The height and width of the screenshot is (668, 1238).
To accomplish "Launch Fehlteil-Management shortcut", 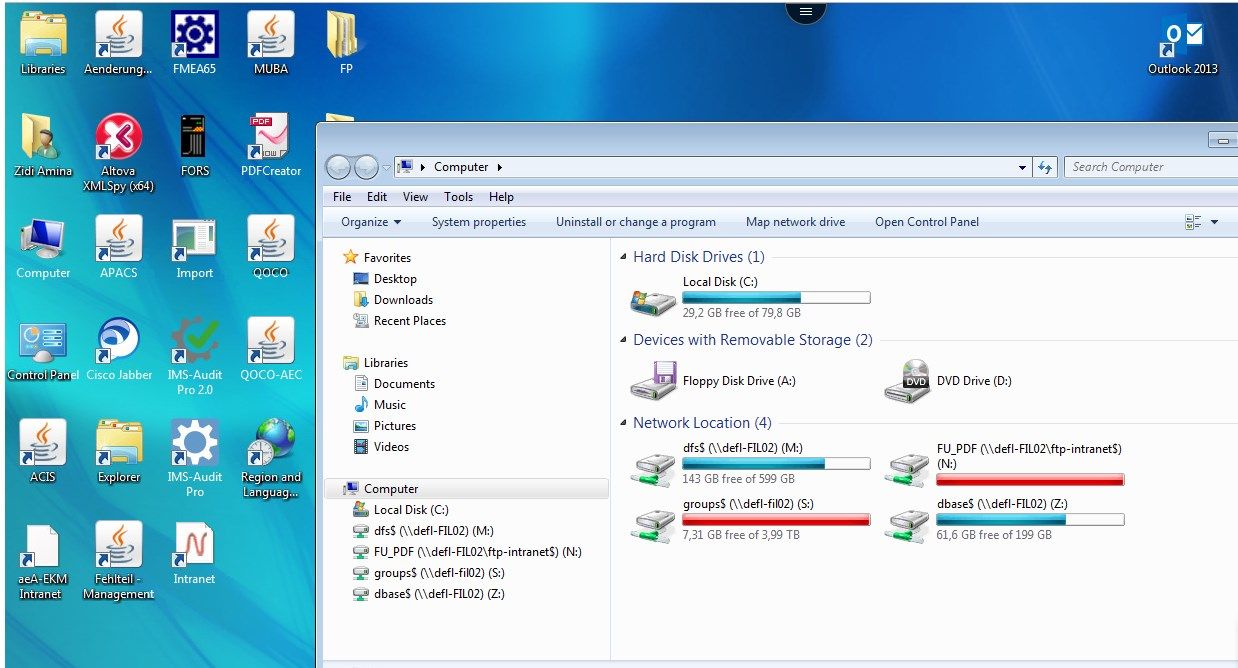I will (119, 562).
